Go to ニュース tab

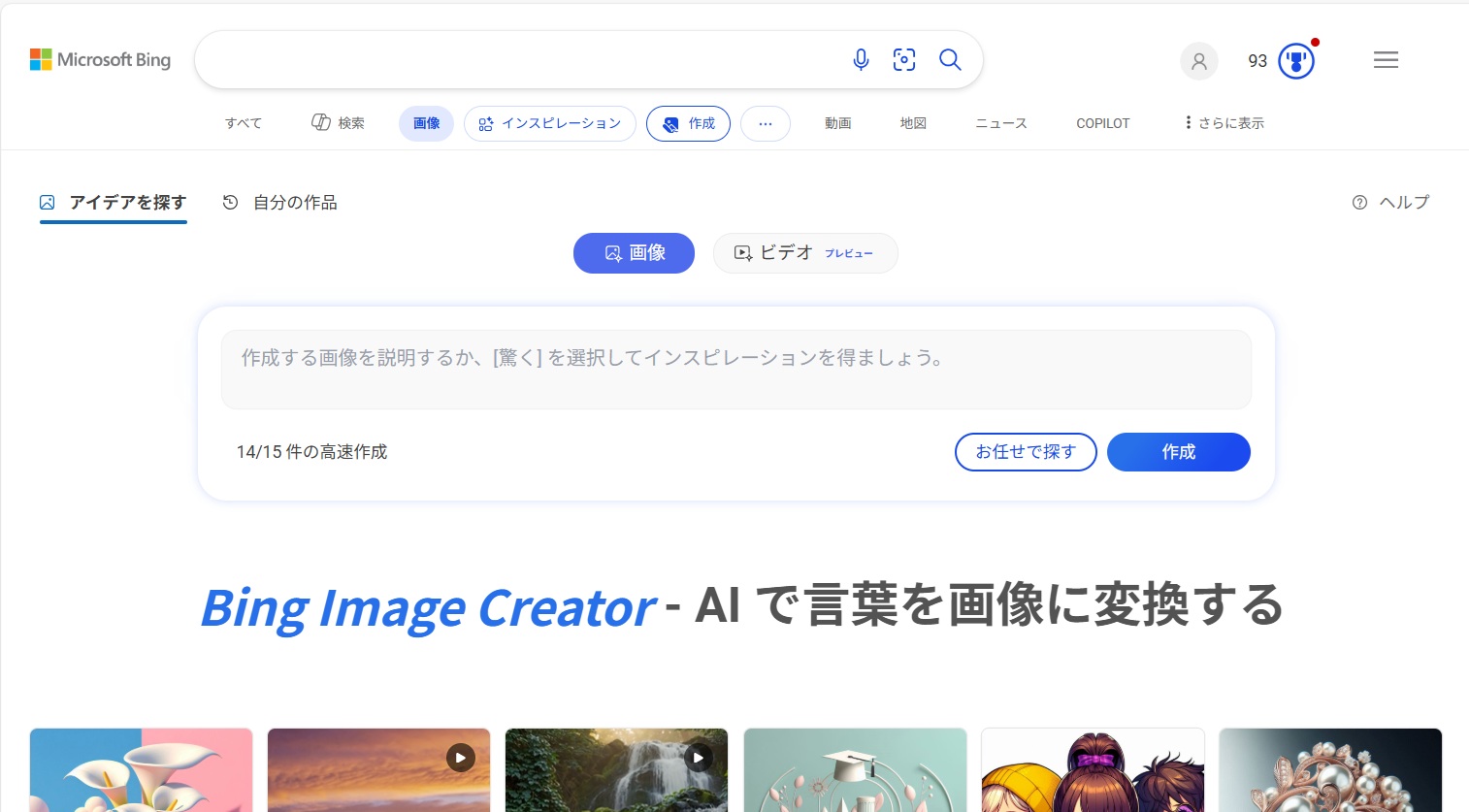(x=1001, y=123)
